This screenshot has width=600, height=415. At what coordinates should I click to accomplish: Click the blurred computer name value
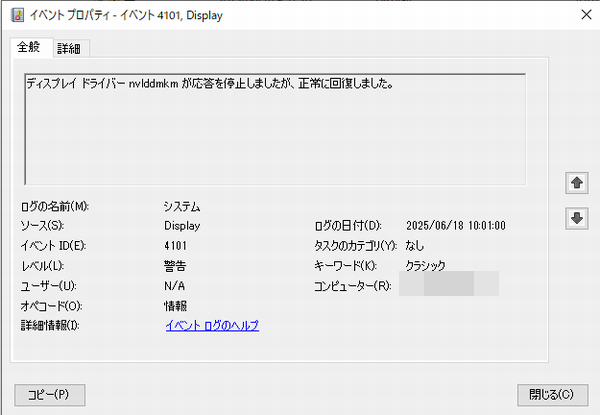(x=449, y=283)
